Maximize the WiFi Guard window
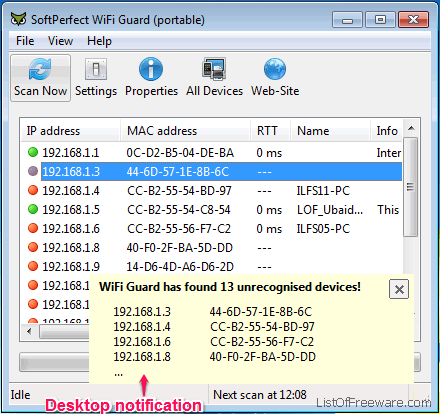Viewport: 440px width, 414px height. [x=380, y=20]
